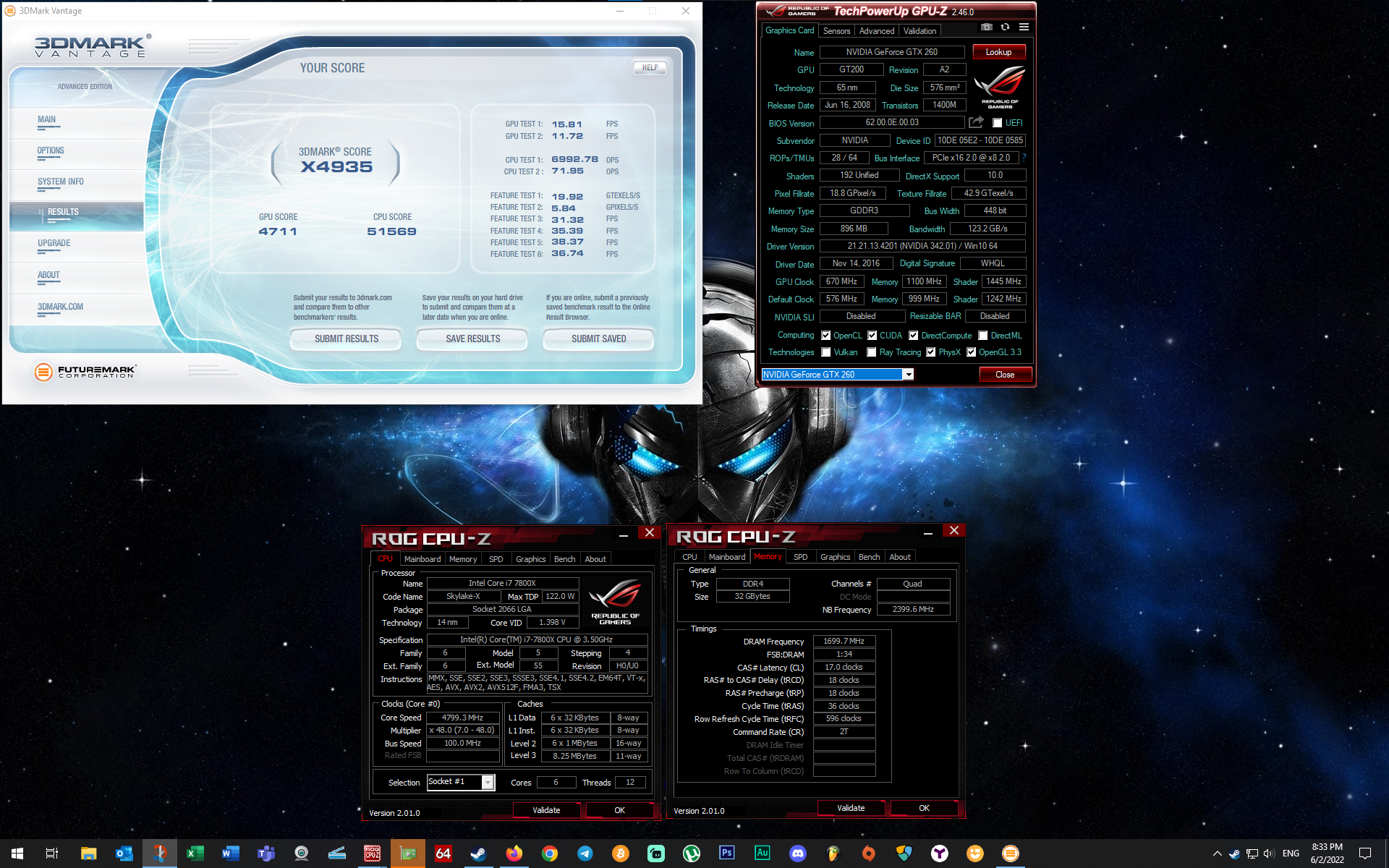Click the SUBMIT RESULTS button
The image size is (1389, 868).
tap(346, 339)
